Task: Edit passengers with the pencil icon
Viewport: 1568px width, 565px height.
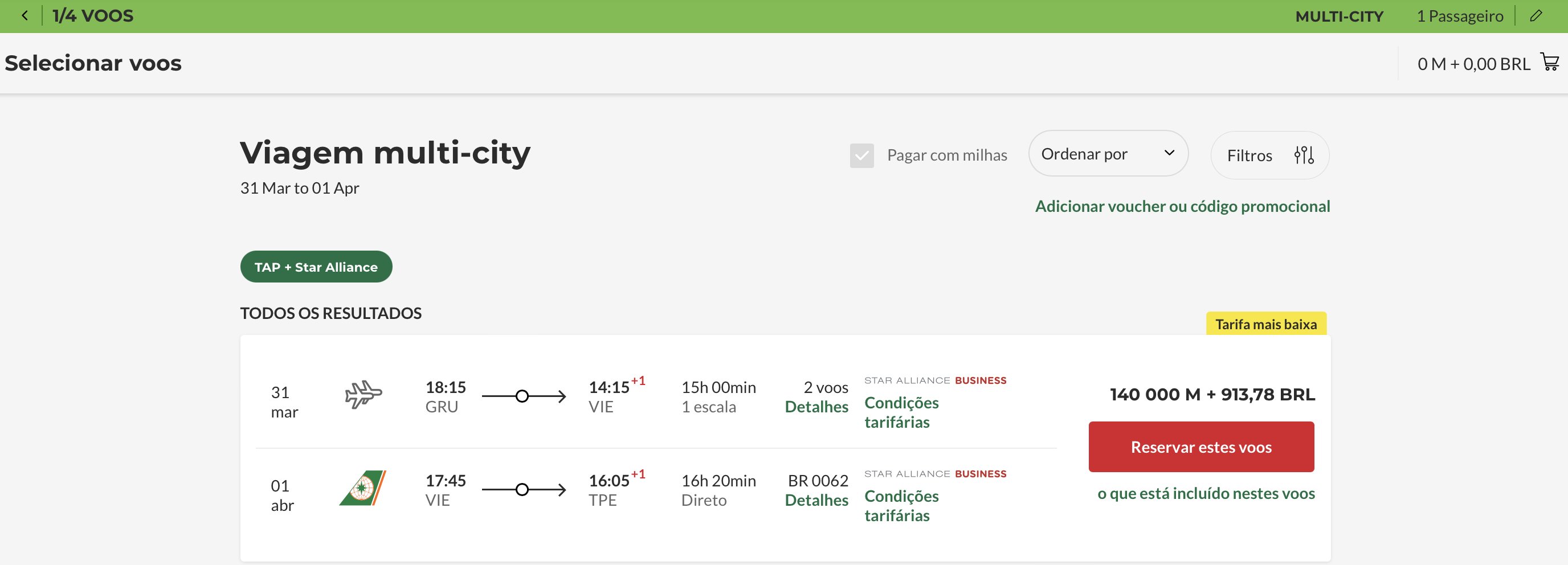Action: click(x=1536, y=16)
